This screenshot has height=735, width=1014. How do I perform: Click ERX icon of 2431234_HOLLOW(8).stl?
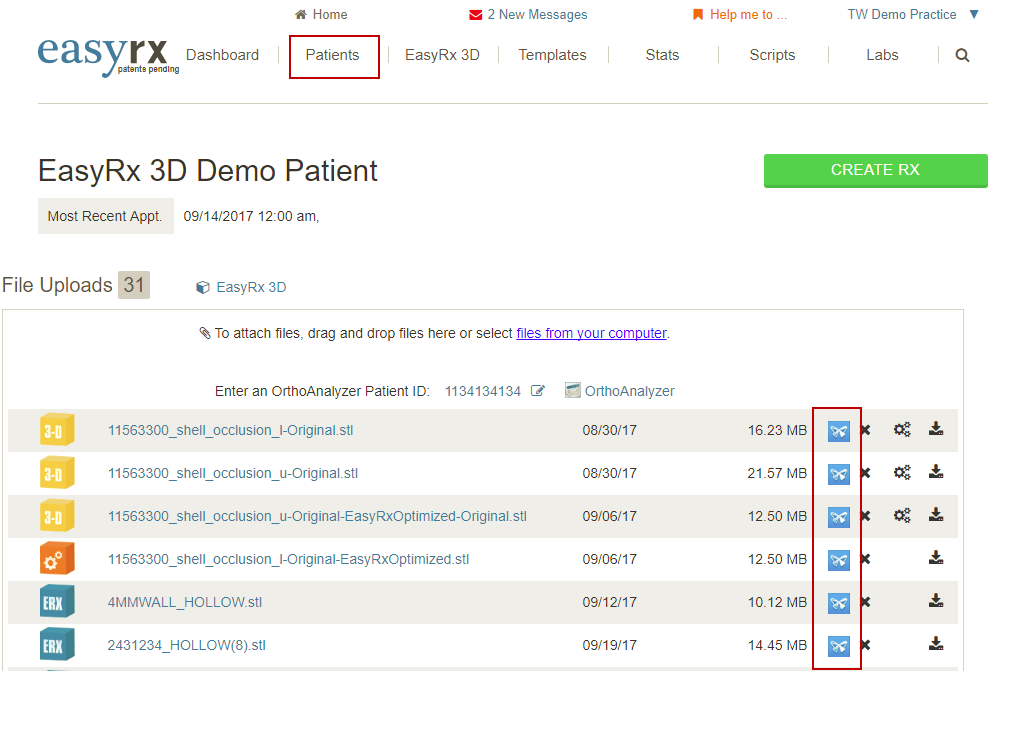click(x=57, y=644)
